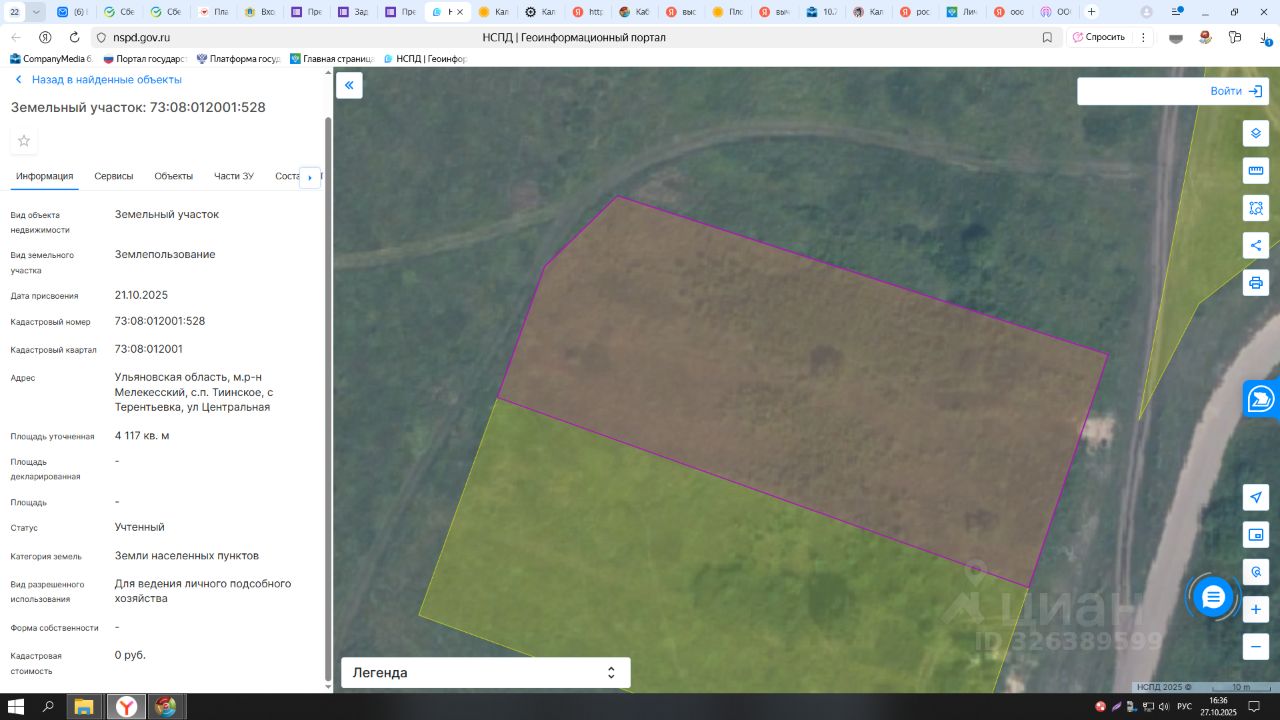Center map on my location

click(1256, 497)
